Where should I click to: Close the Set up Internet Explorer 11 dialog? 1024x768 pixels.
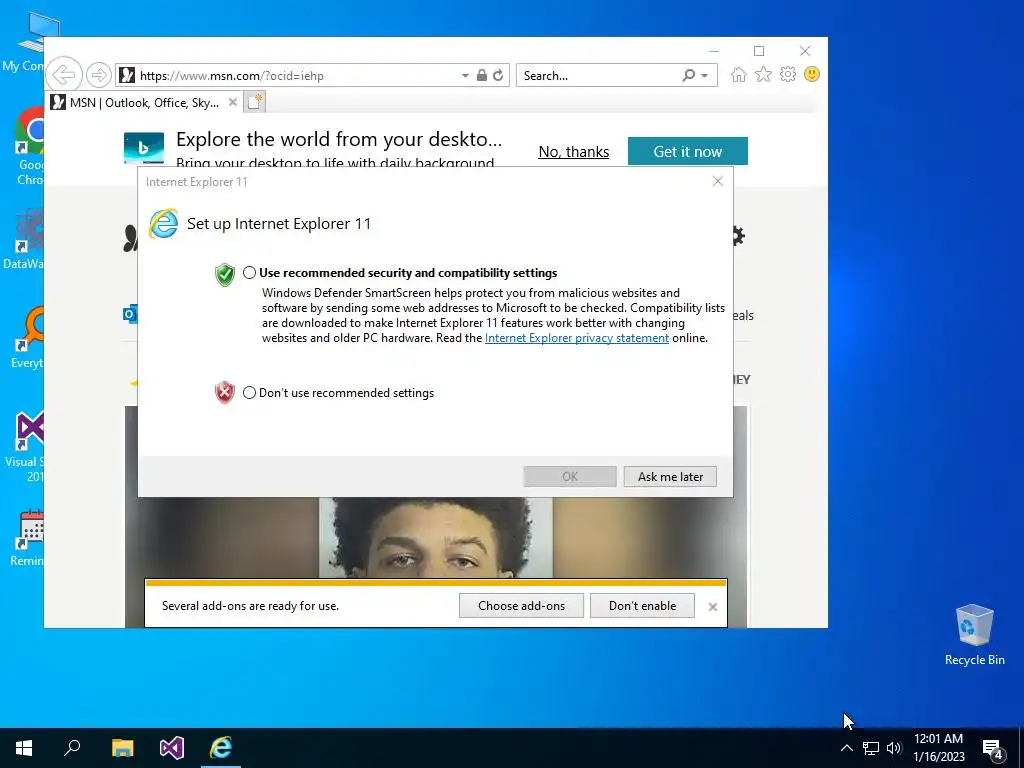point(718,181)
